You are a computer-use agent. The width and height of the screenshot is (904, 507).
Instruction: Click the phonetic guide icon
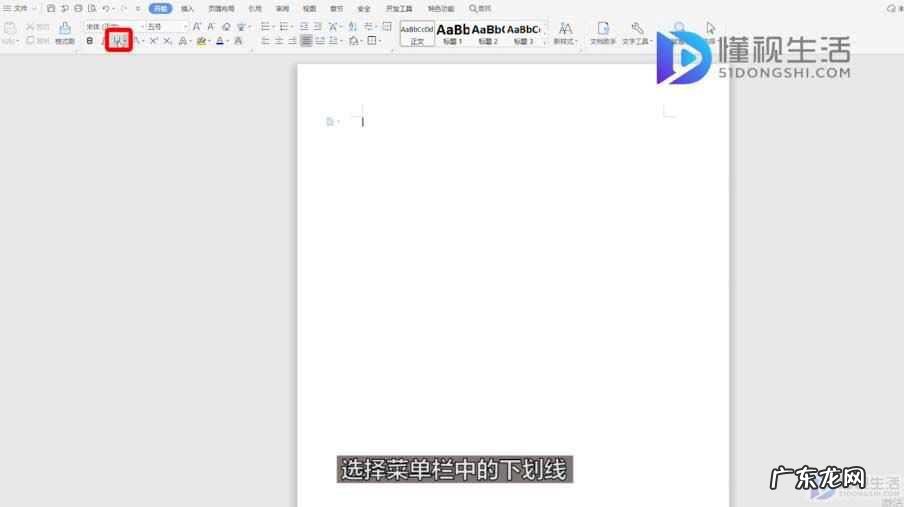point(242,27)
